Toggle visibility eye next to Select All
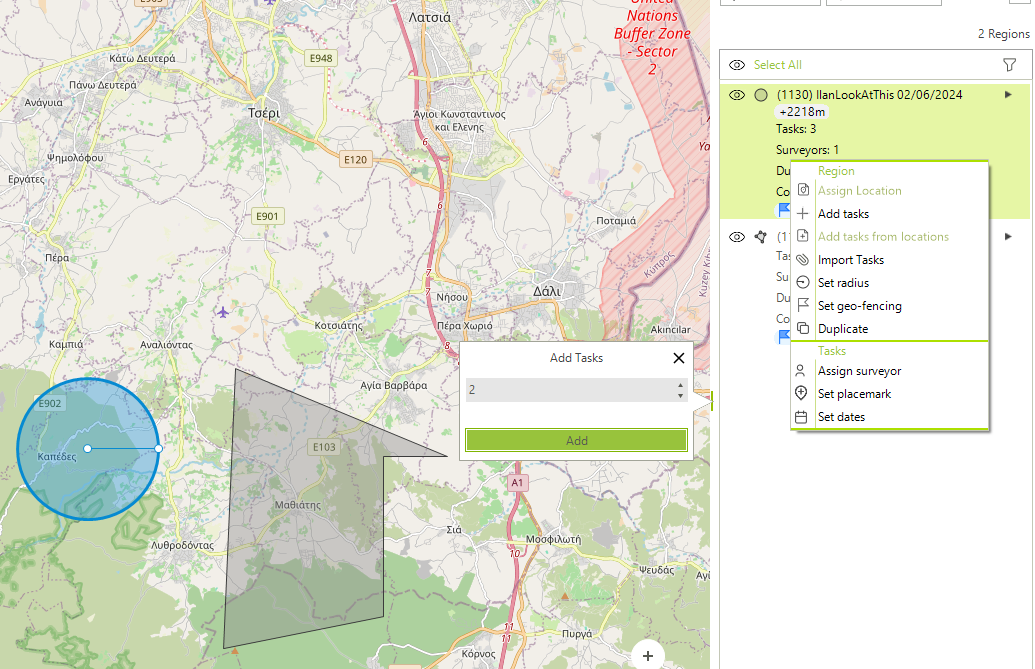Screen dimensions: 1035x669 (737, 64)
